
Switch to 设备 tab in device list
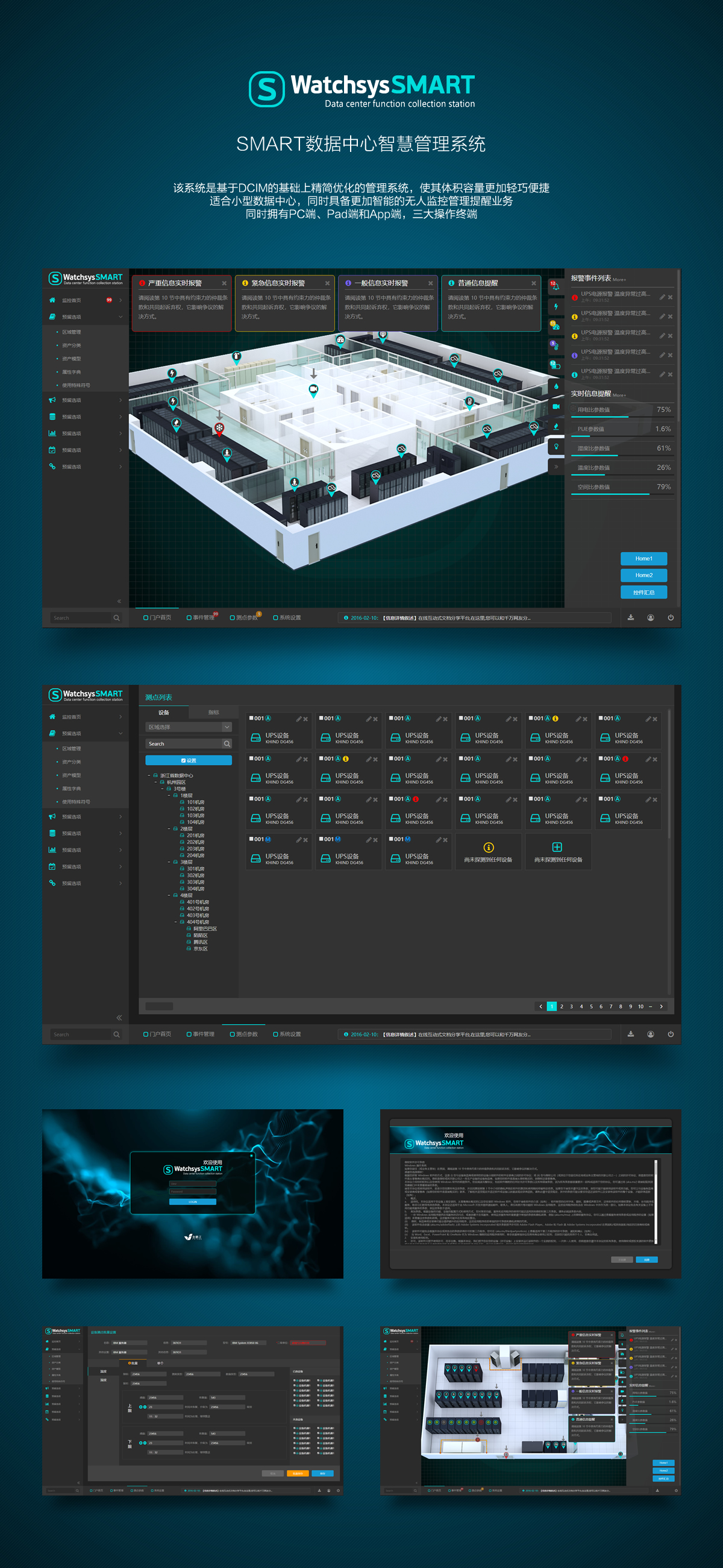(164, 712)
